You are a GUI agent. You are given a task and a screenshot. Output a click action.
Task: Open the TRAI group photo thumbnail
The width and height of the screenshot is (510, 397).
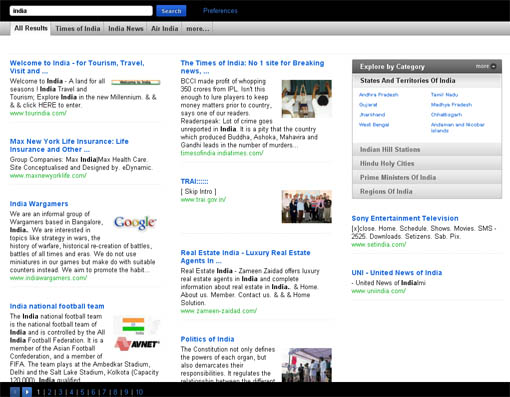point(307,207)
